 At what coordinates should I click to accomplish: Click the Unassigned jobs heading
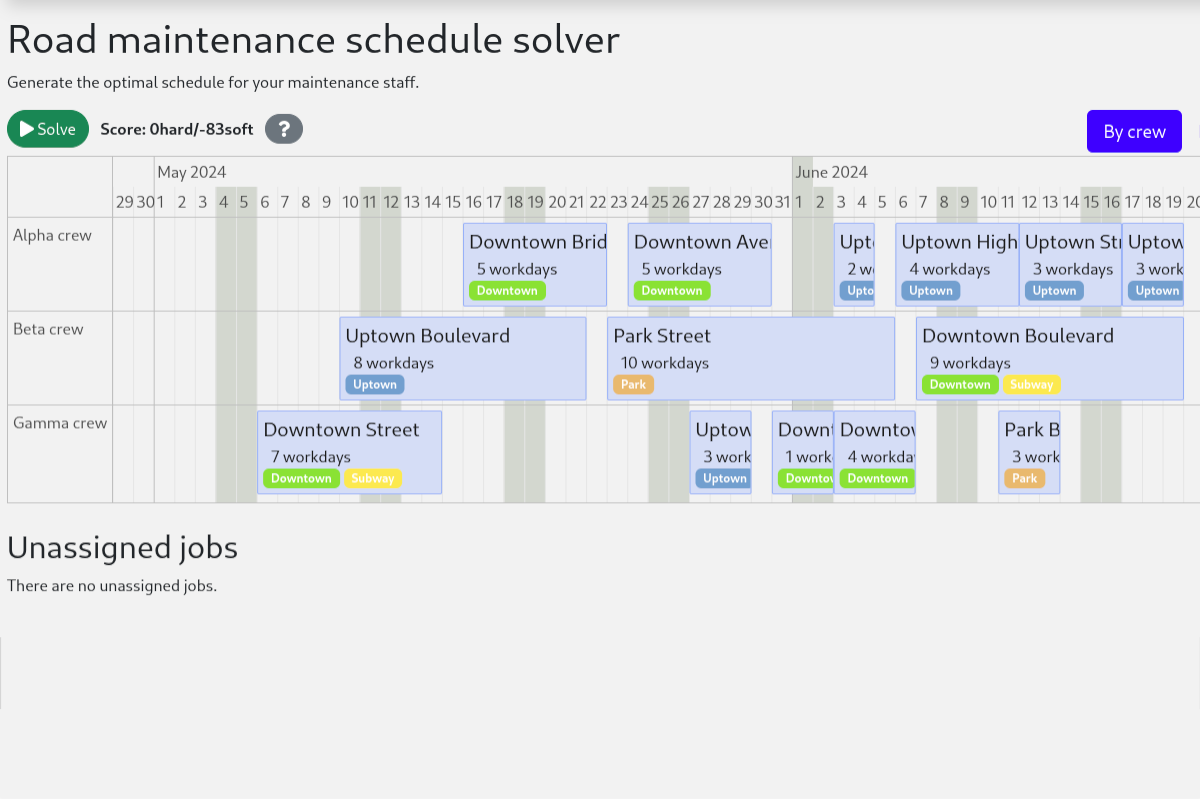point(122,548)
